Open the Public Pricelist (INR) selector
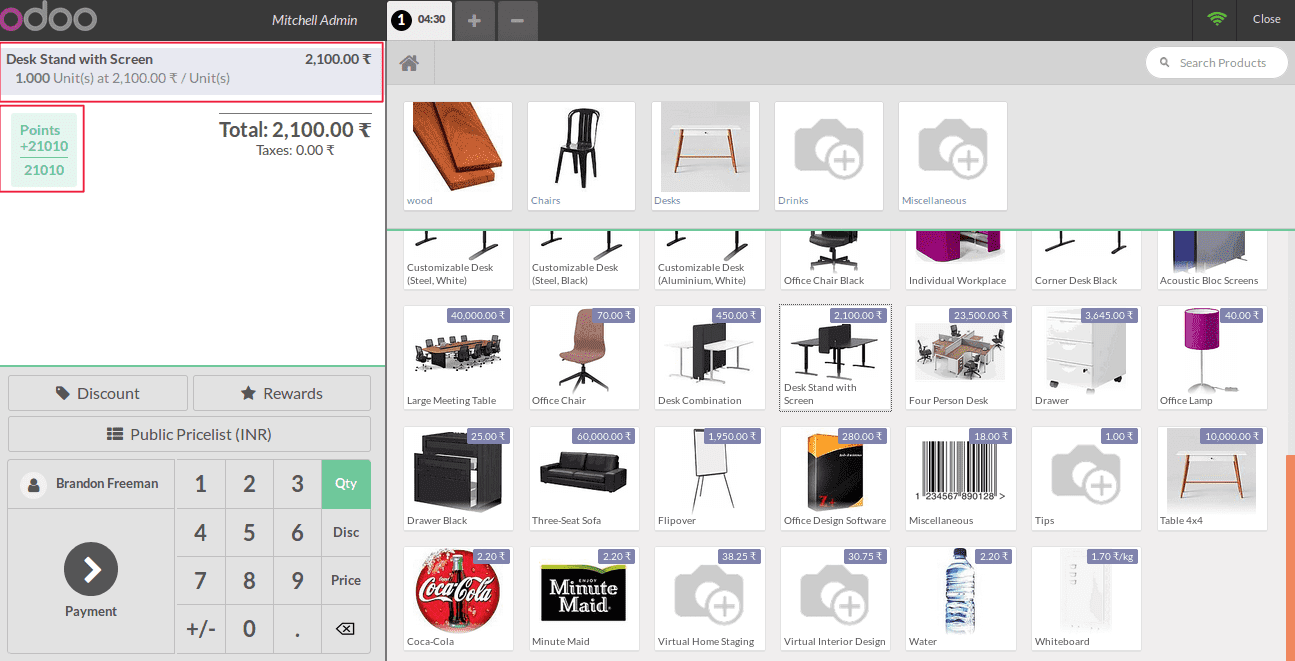The image size is (1295, 661). pyautogui.click(x=189, y=434)
